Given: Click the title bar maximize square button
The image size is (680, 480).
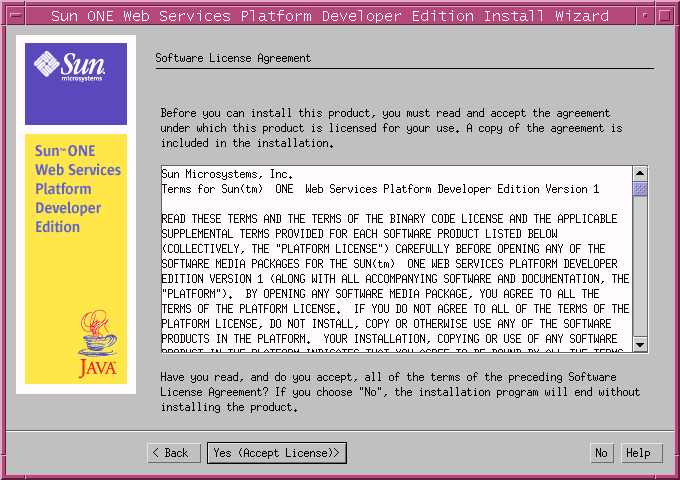Looking at the screenshot, I should [664, 16].
